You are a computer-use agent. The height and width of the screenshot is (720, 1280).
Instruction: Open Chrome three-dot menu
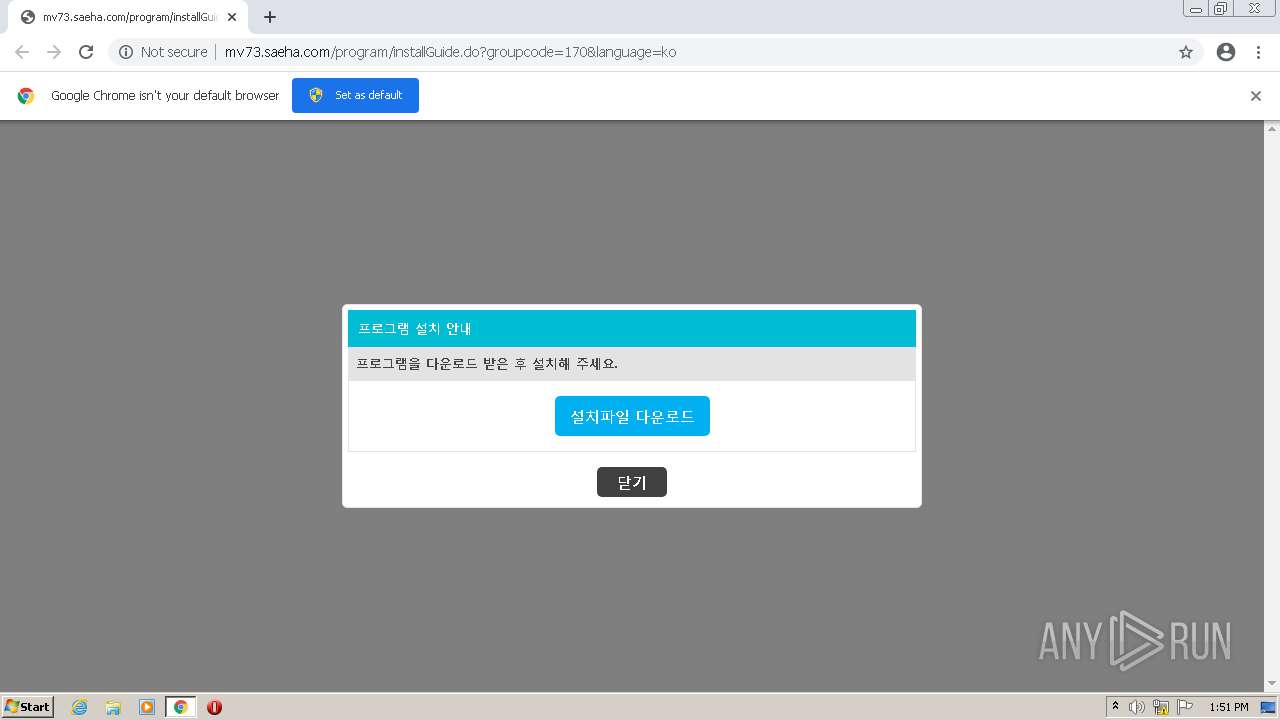tap(1259, 52)
